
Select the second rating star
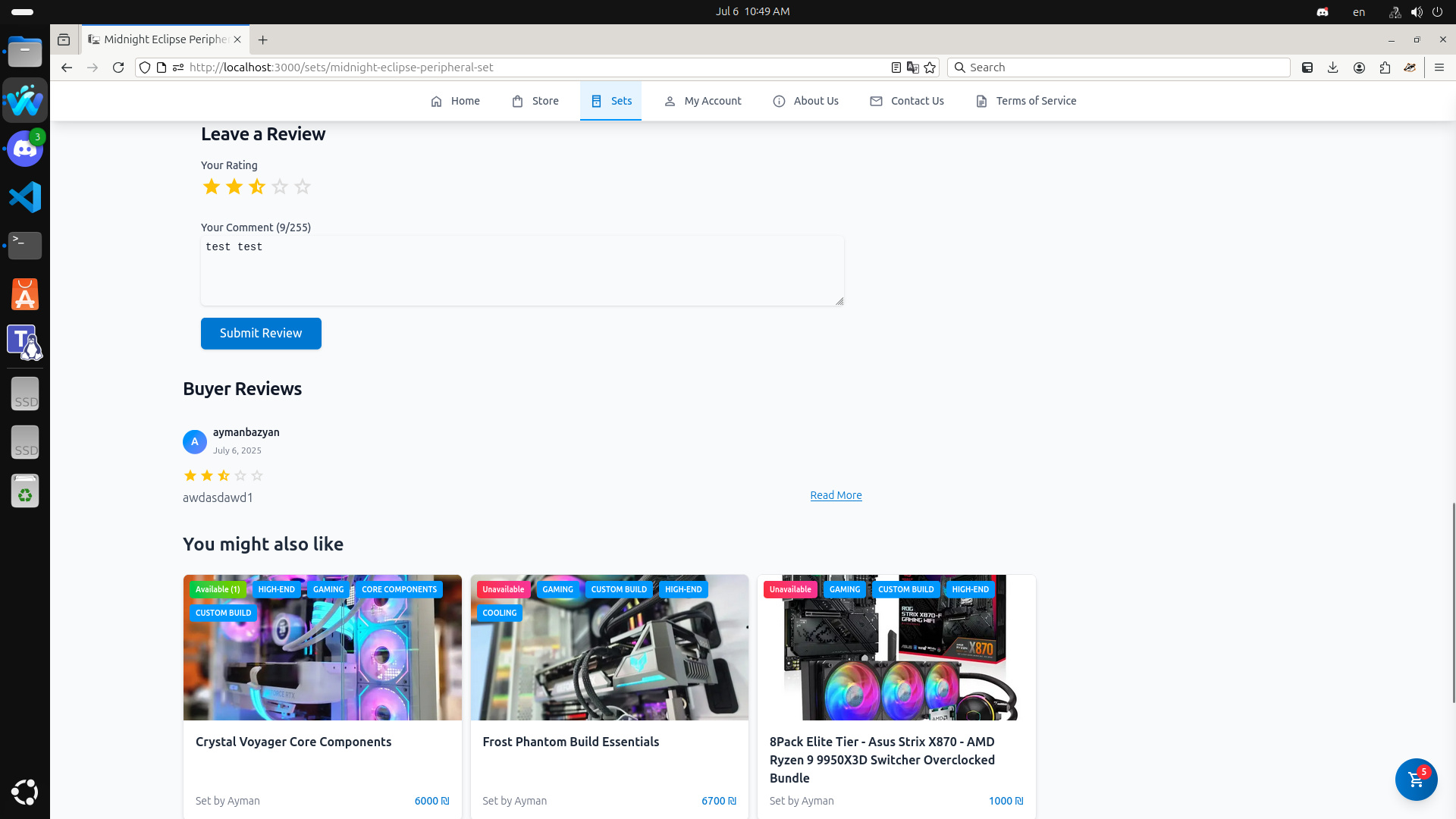[234, 187]
